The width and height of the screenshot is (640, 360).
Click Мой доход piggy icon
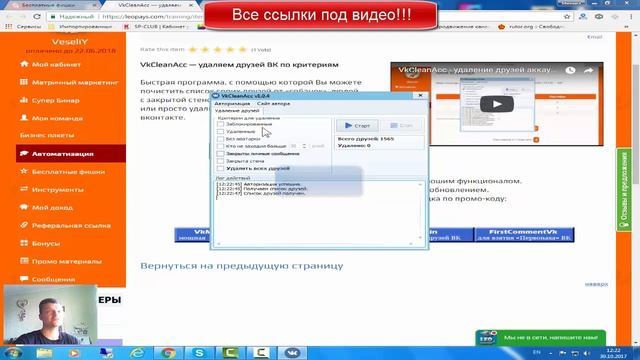click(x=24, y=207)
